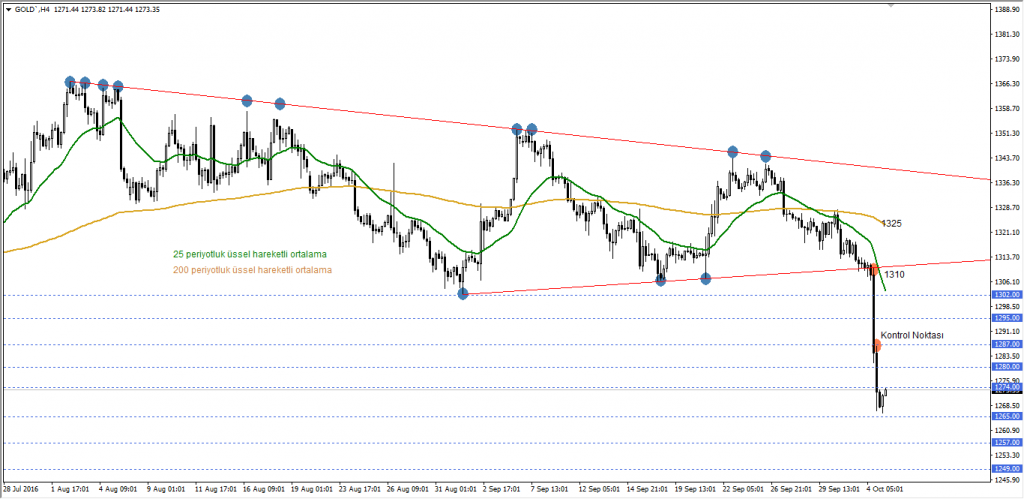Click the '23 Aug 17:01' time axis label

pos(362,489)
